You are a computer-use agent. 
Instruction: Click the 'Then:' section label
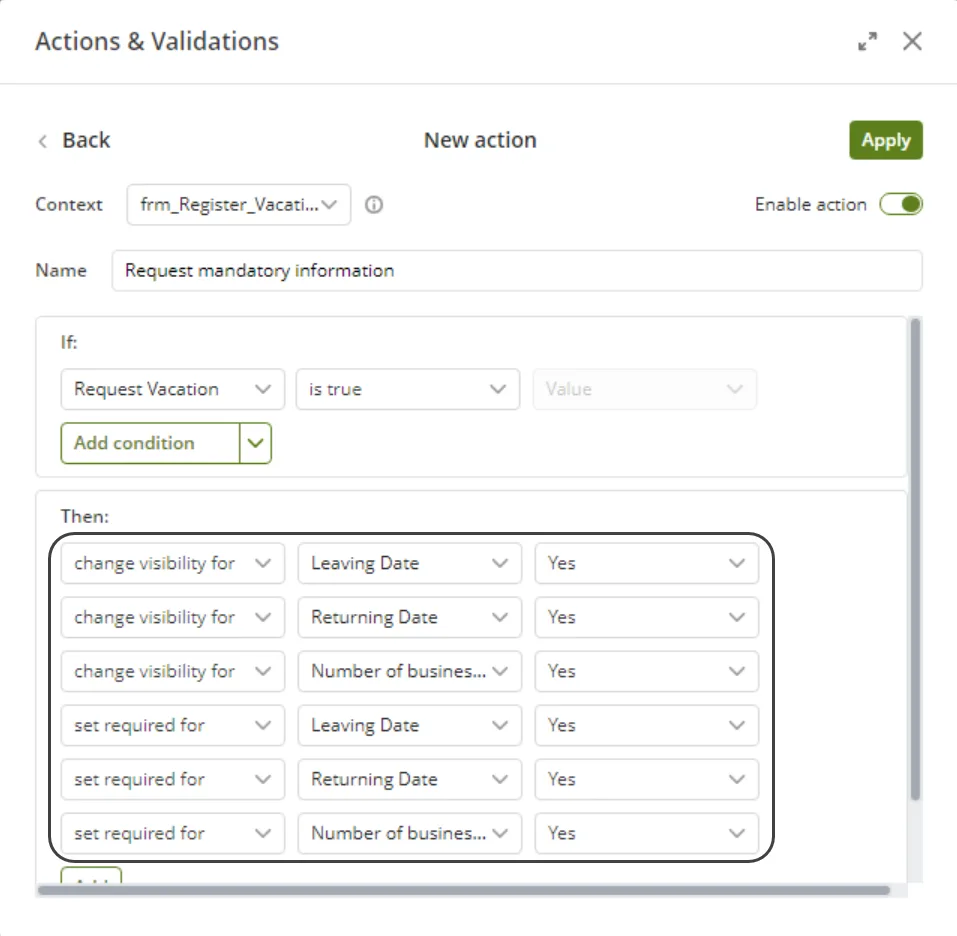[x=85, y=517]
